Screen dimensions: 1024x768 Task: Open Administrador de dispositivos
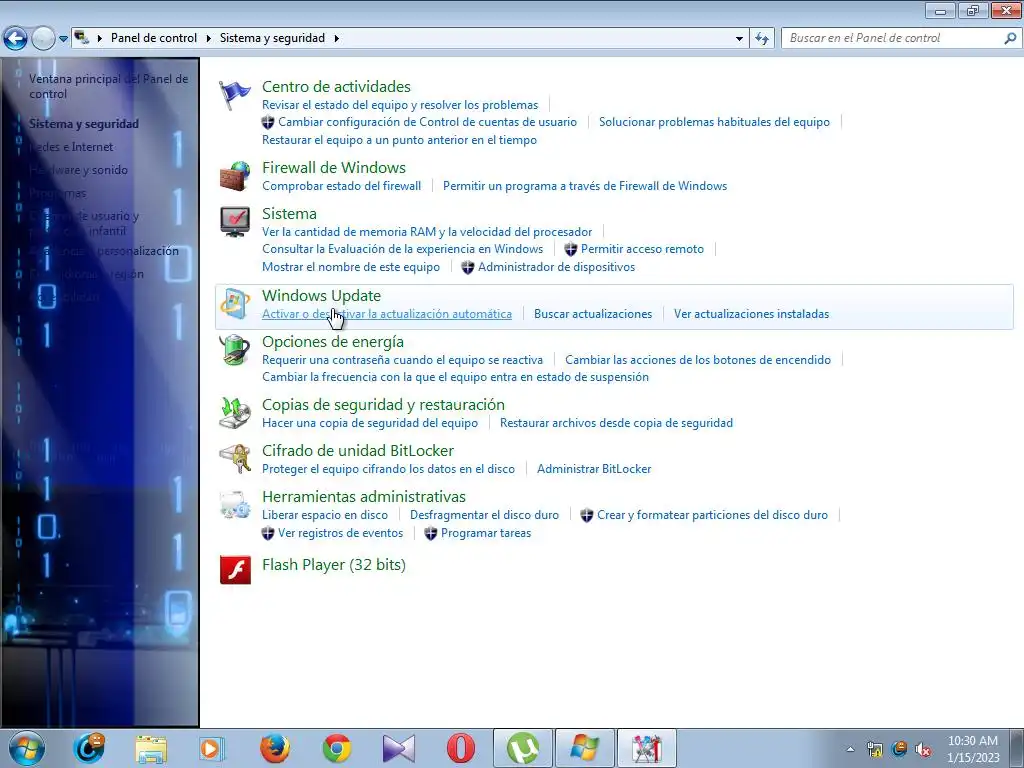pos(556,266)
